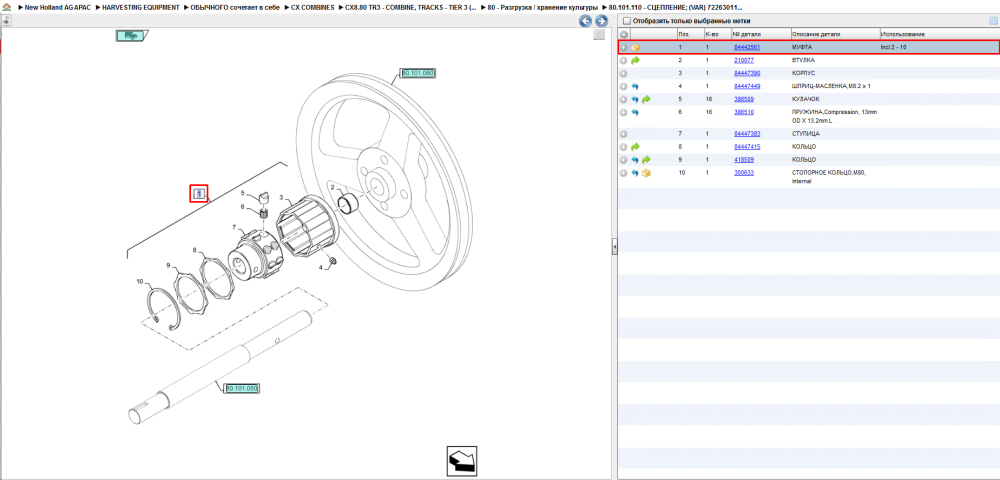Viewport: 1000px width, 480px height.
Task: Open part number 418509 link
Action: (744, 159)
